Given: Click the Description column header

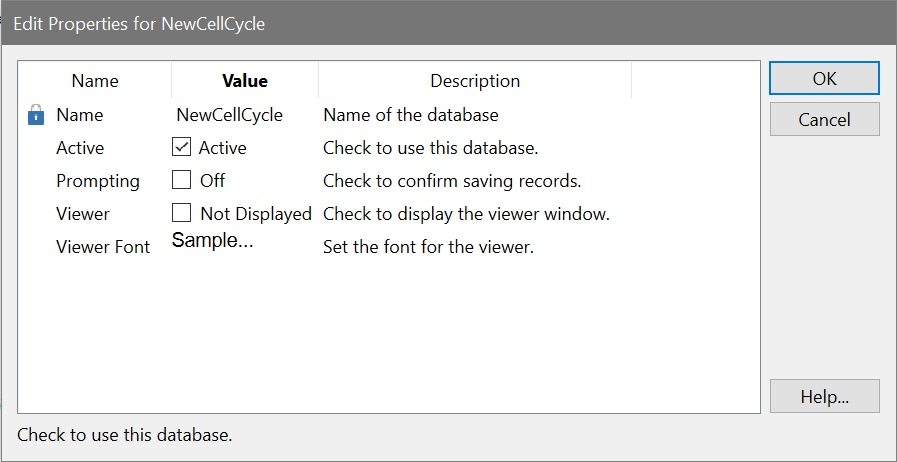Looking at the screenshot, I should click(x=475, y=81).
